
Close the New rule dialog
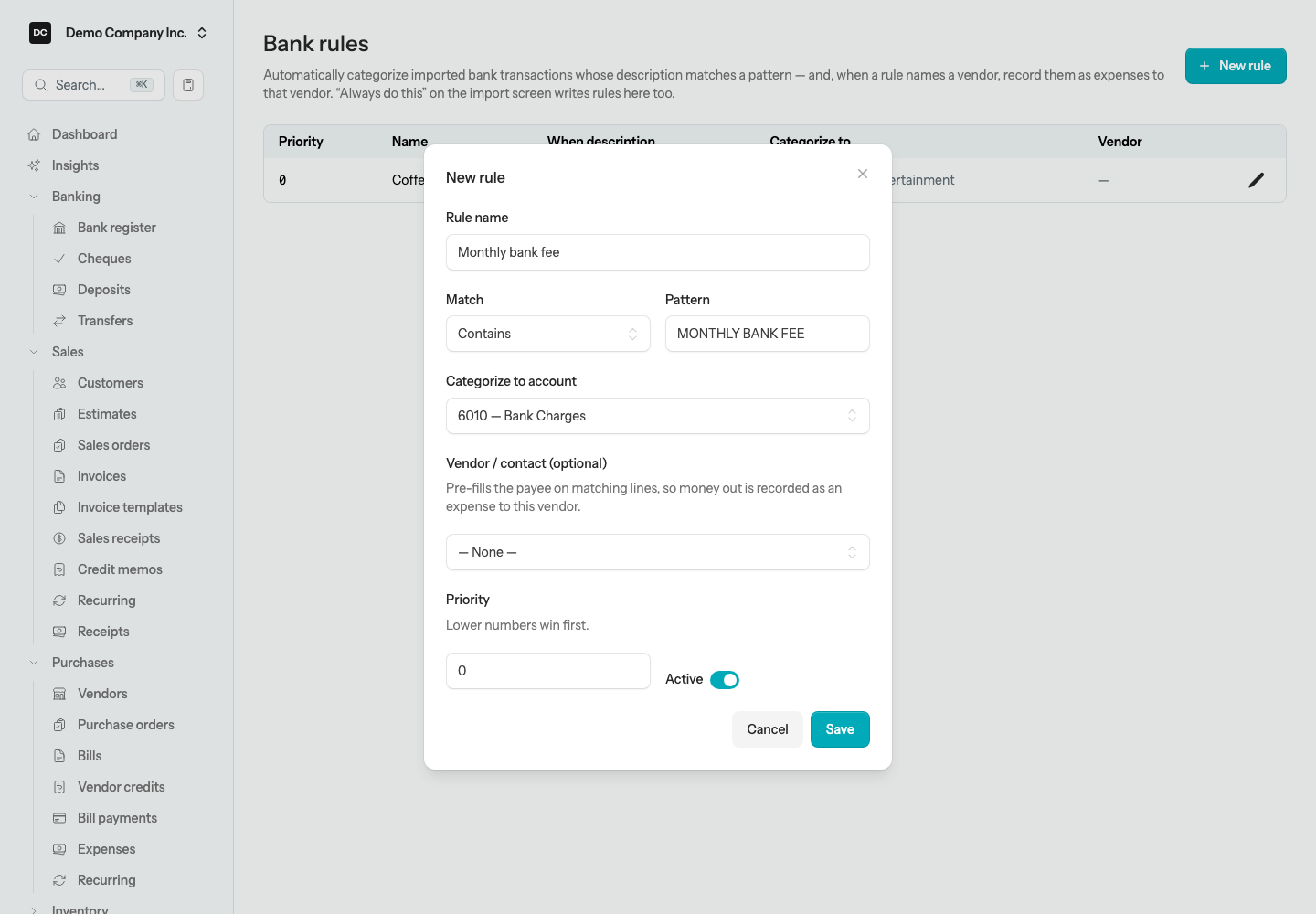863,174
